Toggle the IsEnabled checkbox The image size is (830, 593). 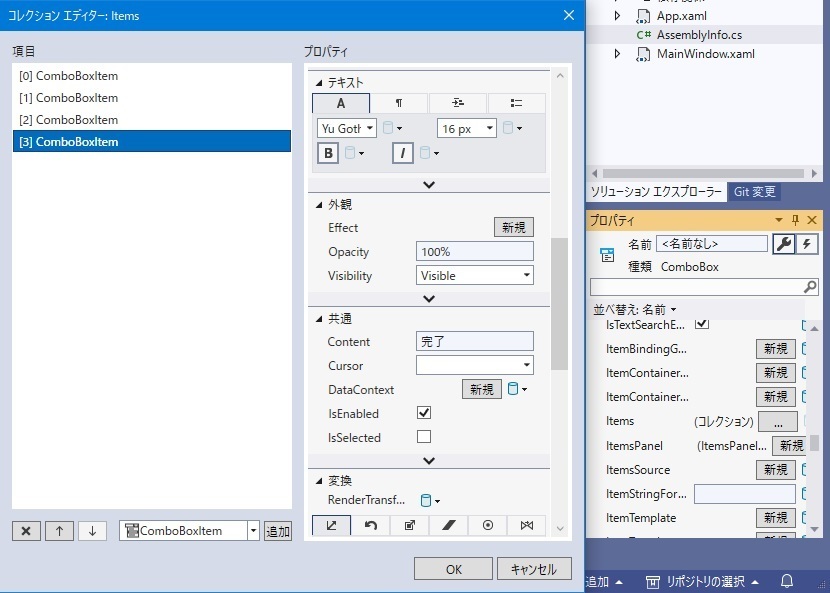tap(423, 412)
